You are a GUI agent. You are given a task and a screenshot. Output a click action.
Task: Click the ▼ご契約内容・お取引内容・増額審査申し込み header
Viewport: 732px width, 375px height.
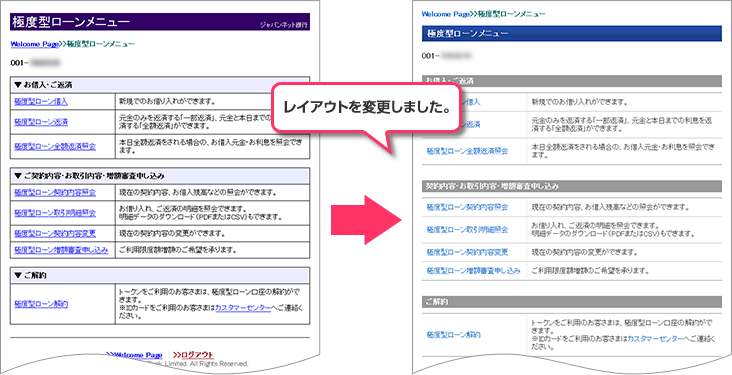(160, 176)
